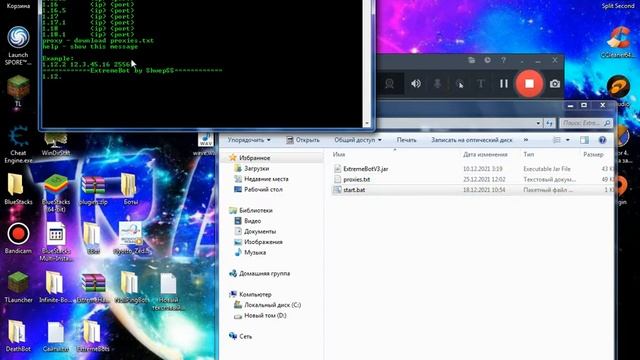Click the Explorer search field

[x=585, y=123]
